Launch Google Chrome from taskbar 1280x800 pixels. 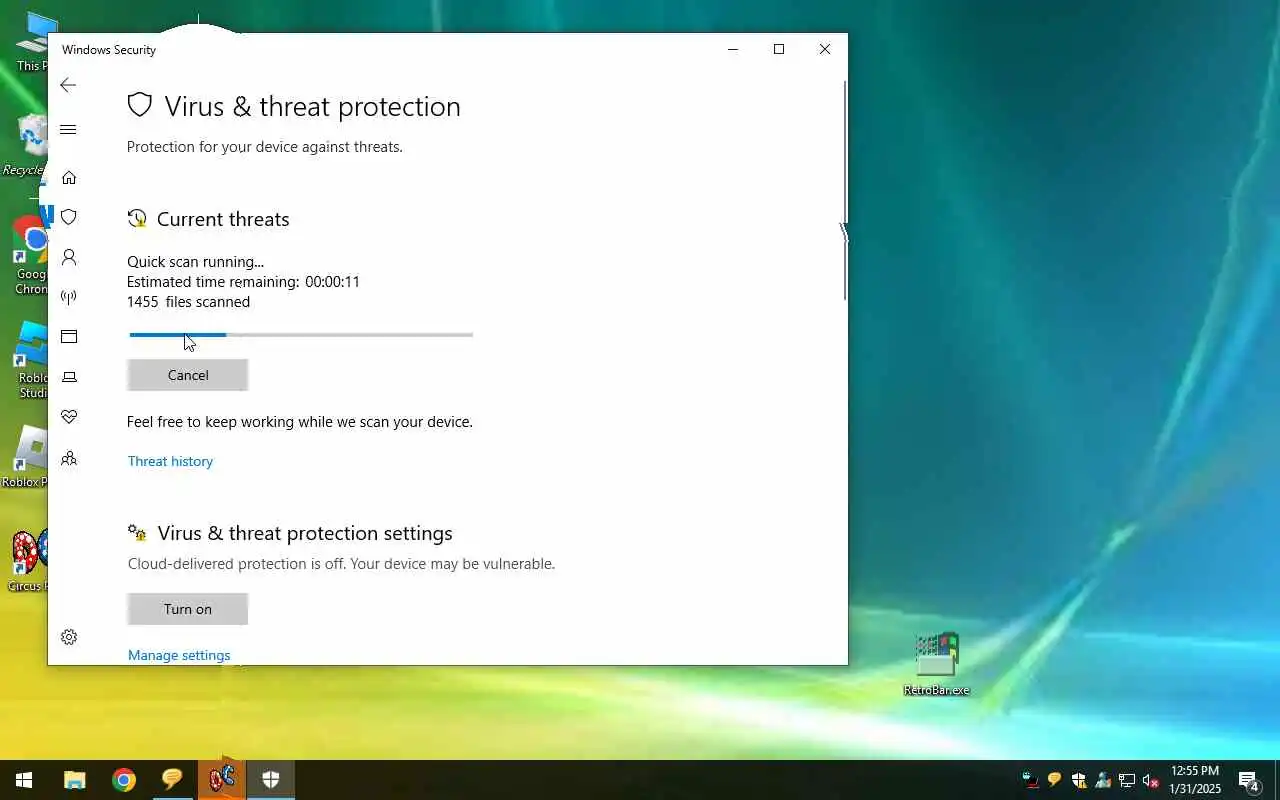pos(124,780)
